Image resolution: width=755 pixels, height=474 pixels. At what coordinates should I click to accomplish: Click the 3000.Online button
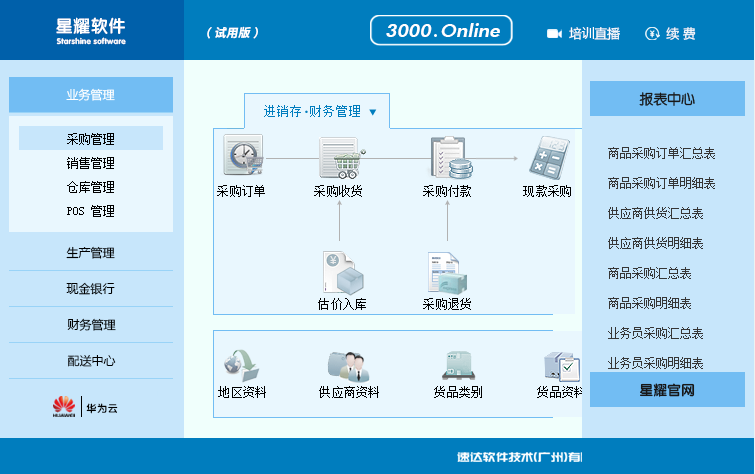tap(441, 30)
